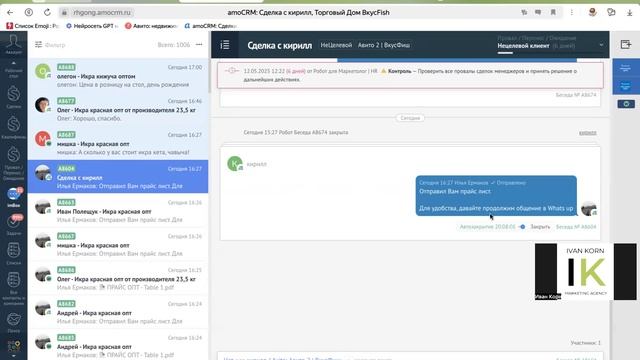This screenshot has width=640, height=360.
Task: Open the Фильтр filter for conversations
Action: point(50,44)
